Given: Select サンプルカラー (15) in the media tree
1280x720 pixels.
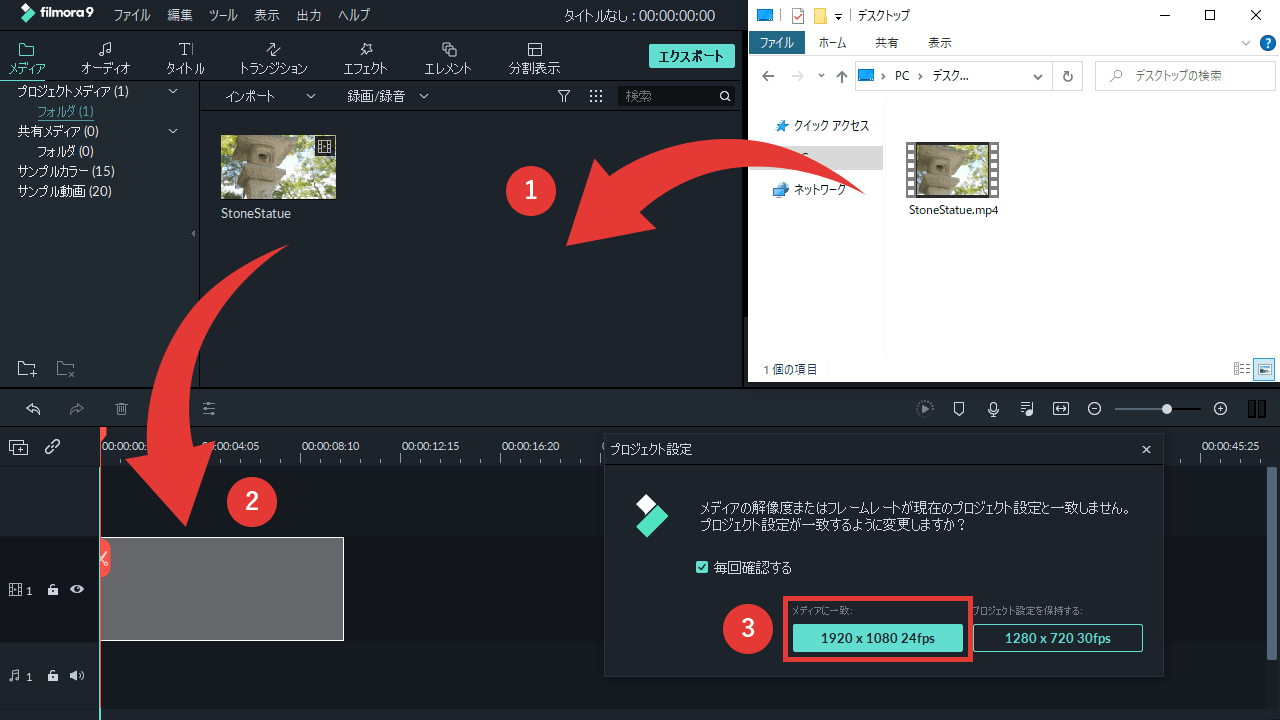Looking at the screenshot, I should click(66, 171).
